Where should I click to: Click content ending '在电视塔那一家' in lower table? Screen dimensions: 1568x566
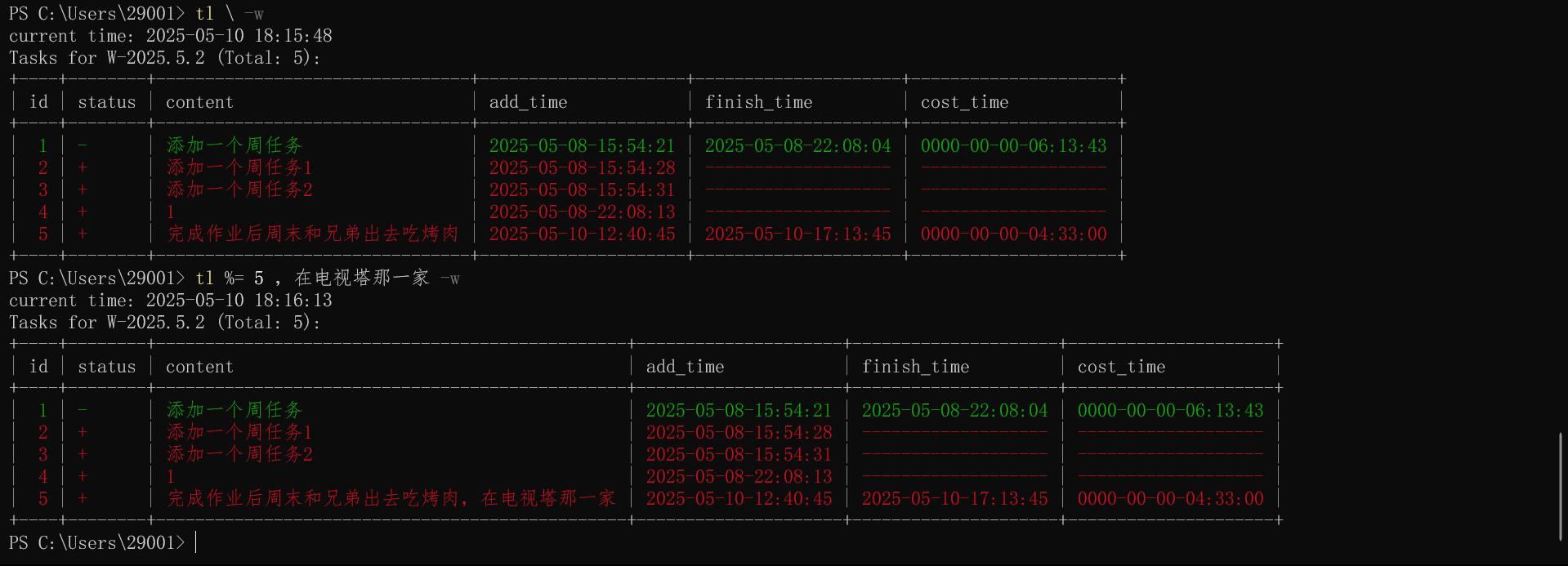pos(391,498)
